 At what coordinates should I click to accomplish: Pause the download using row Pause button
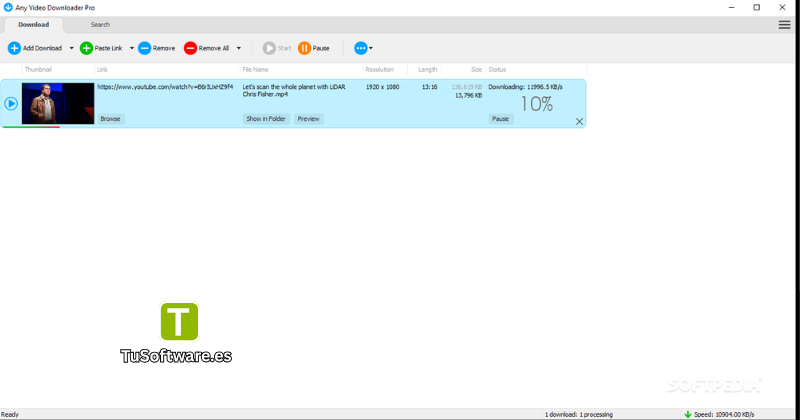(x=500, y=118)
